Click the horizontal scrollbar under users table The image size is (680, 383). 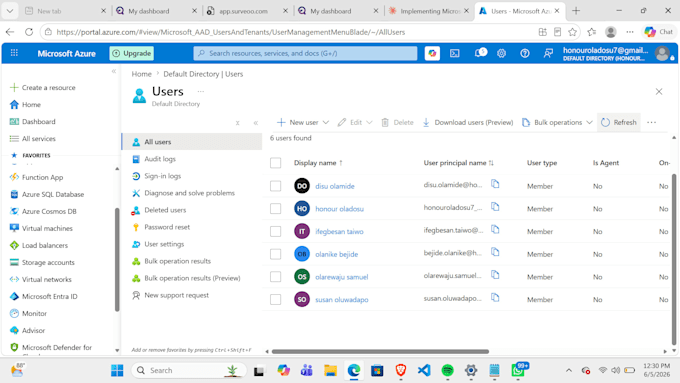[380, 351]
